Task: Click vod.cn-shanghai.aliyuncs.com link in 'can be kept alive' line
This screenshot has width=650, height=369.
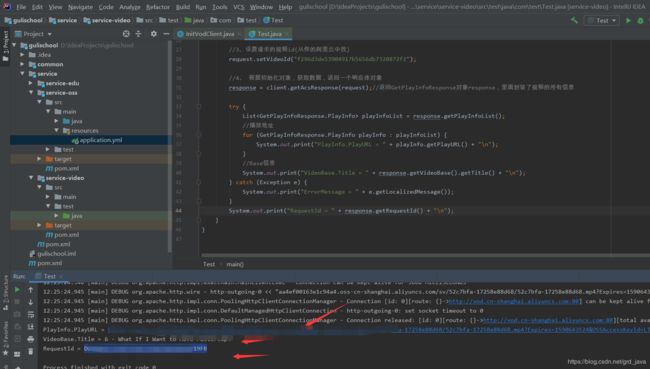Action: (514, 301)
